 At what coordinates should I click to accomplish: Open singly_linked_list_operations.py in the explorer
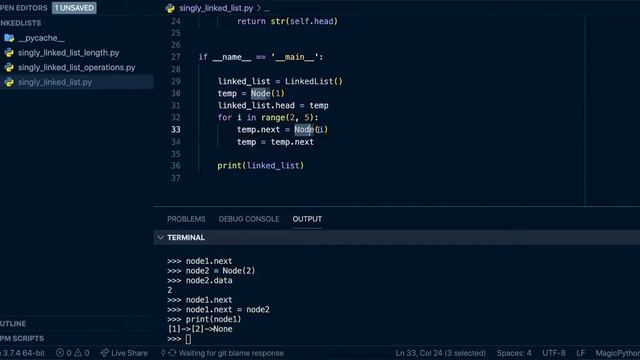coord(76,67)
